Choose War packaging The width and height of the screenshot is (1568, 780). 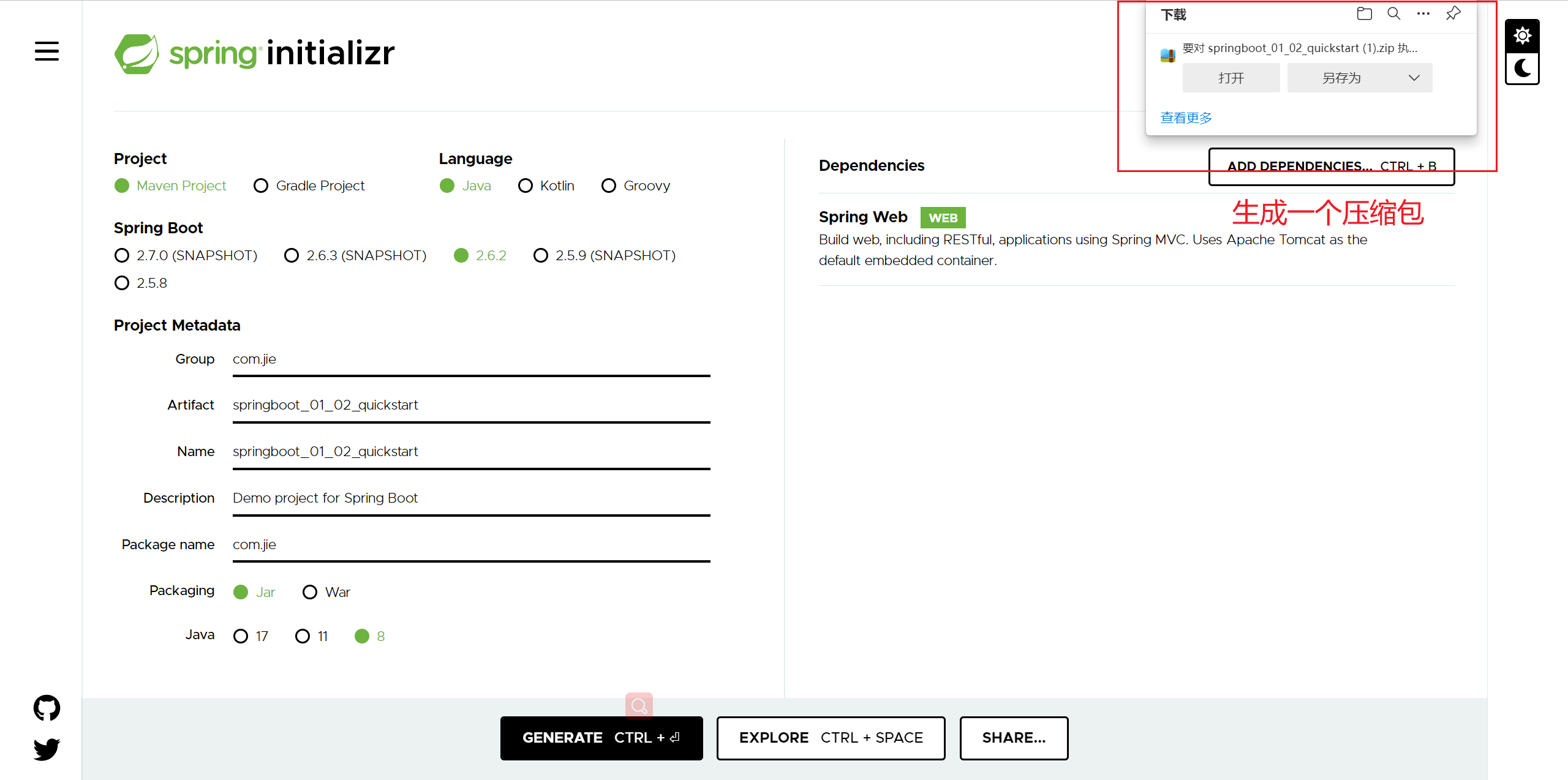click(326, 592)
